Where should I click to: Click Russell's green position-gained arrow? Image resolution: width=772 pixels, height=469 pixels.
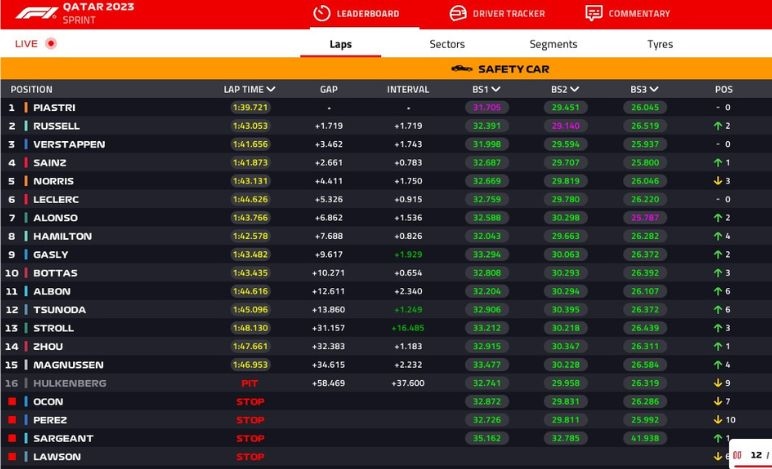click(x=717, y=126)
